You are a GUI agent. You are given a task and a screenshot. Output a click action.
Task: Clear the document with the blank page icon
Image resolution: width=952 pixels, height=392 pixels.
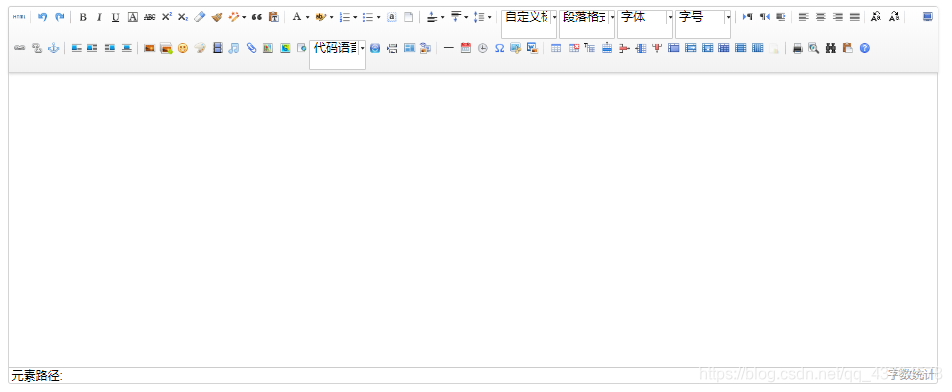click(409, 17)
